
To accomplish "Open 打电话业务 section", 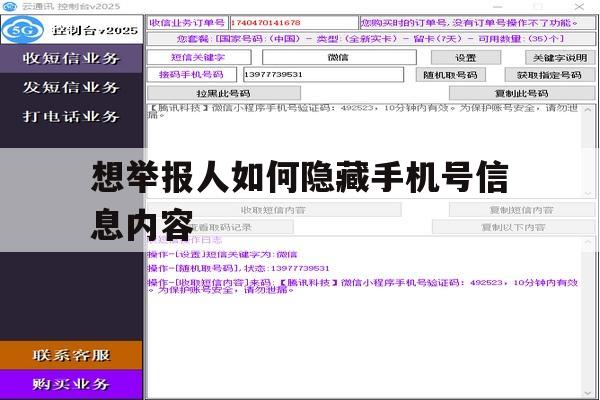I will click(71, 116).
